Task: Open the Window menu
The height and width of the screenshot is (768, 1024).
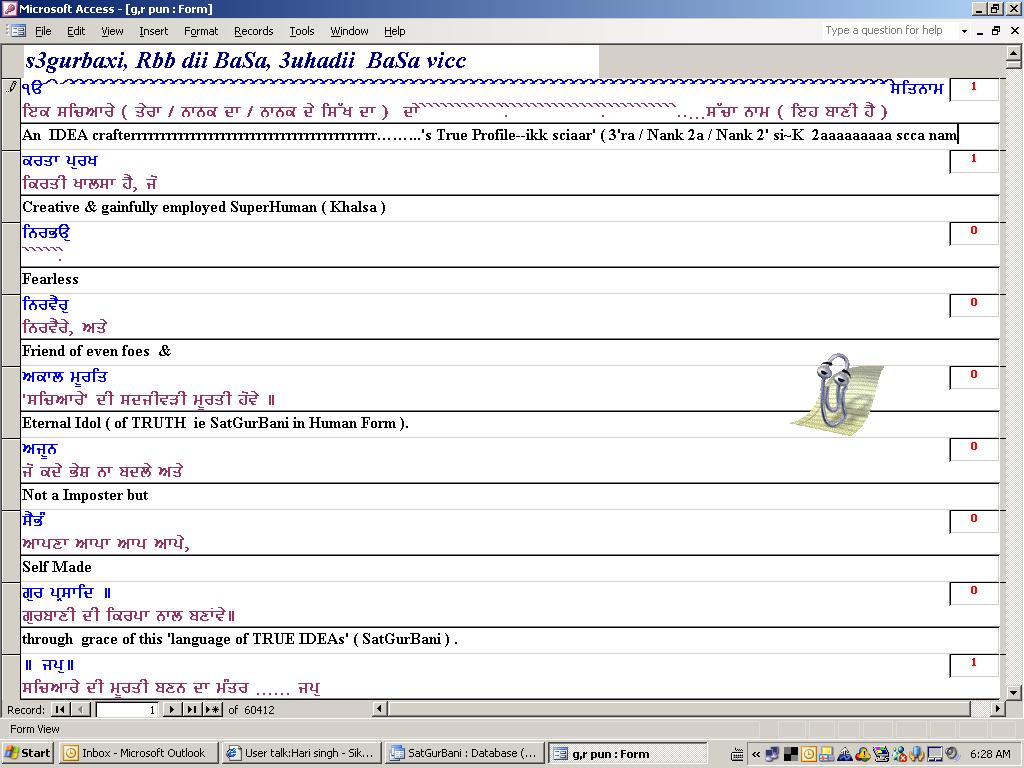Action: point(349,31)
